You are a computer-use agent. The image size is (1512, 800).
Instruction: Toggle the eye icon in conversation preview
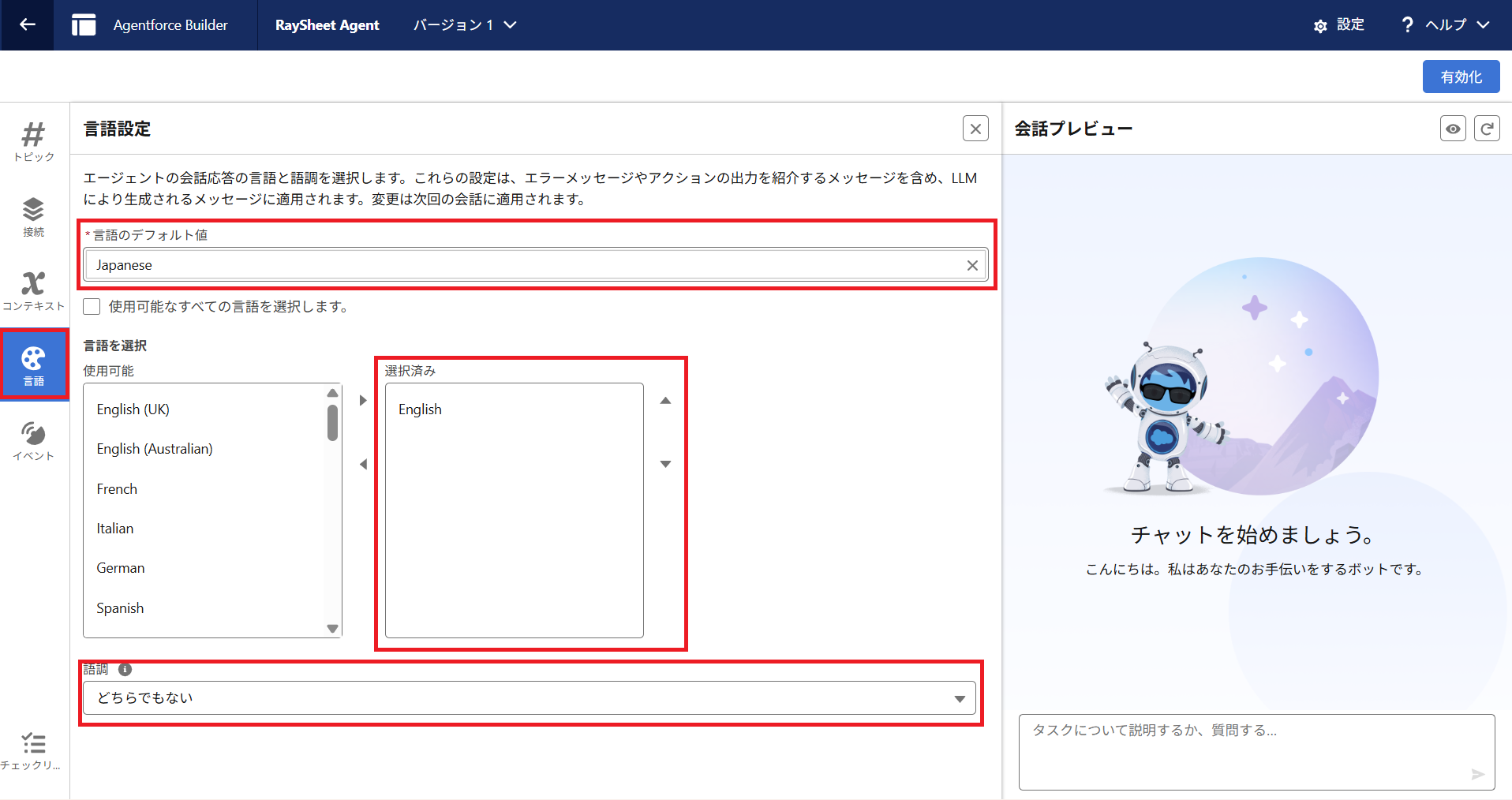click(x=1452, y=129)
